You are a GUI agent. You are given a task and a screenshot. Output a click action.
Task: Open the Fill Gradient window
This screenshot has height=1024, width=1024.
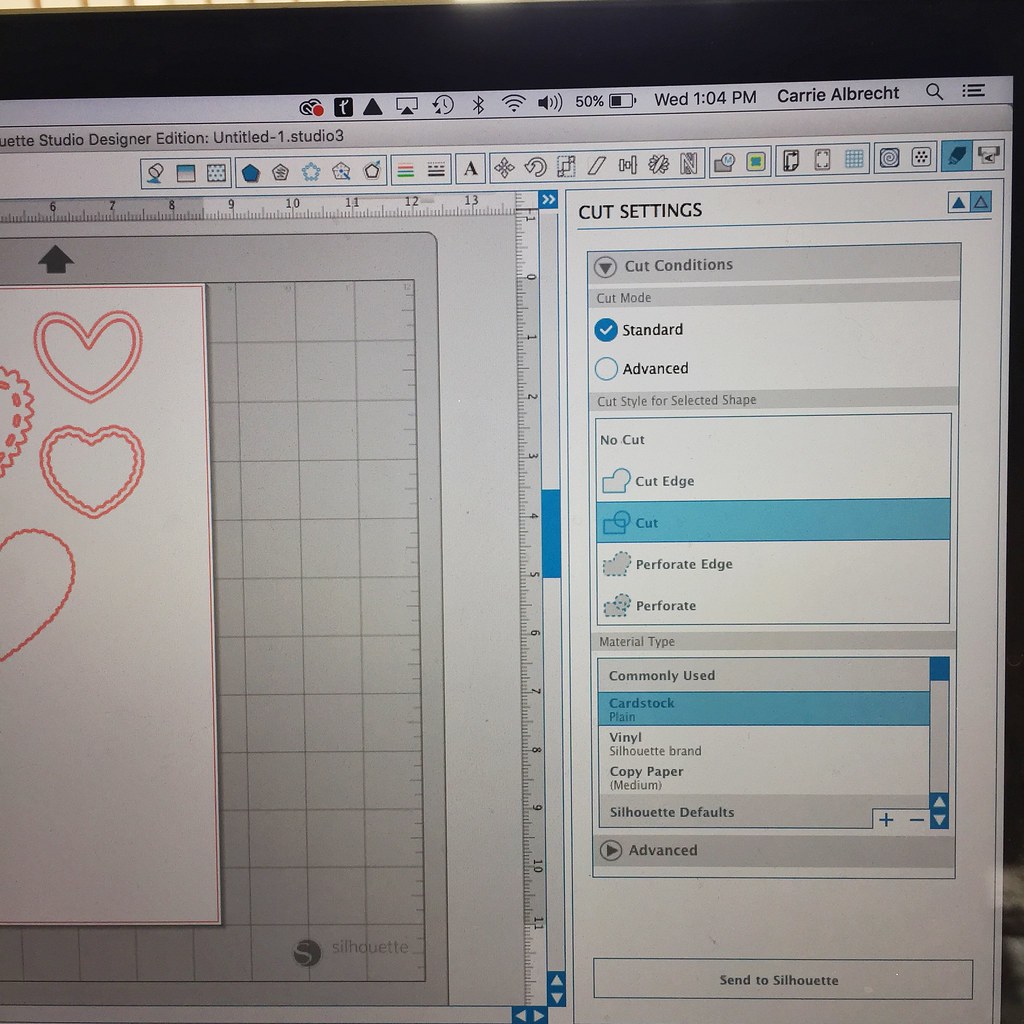coord(185,173)
